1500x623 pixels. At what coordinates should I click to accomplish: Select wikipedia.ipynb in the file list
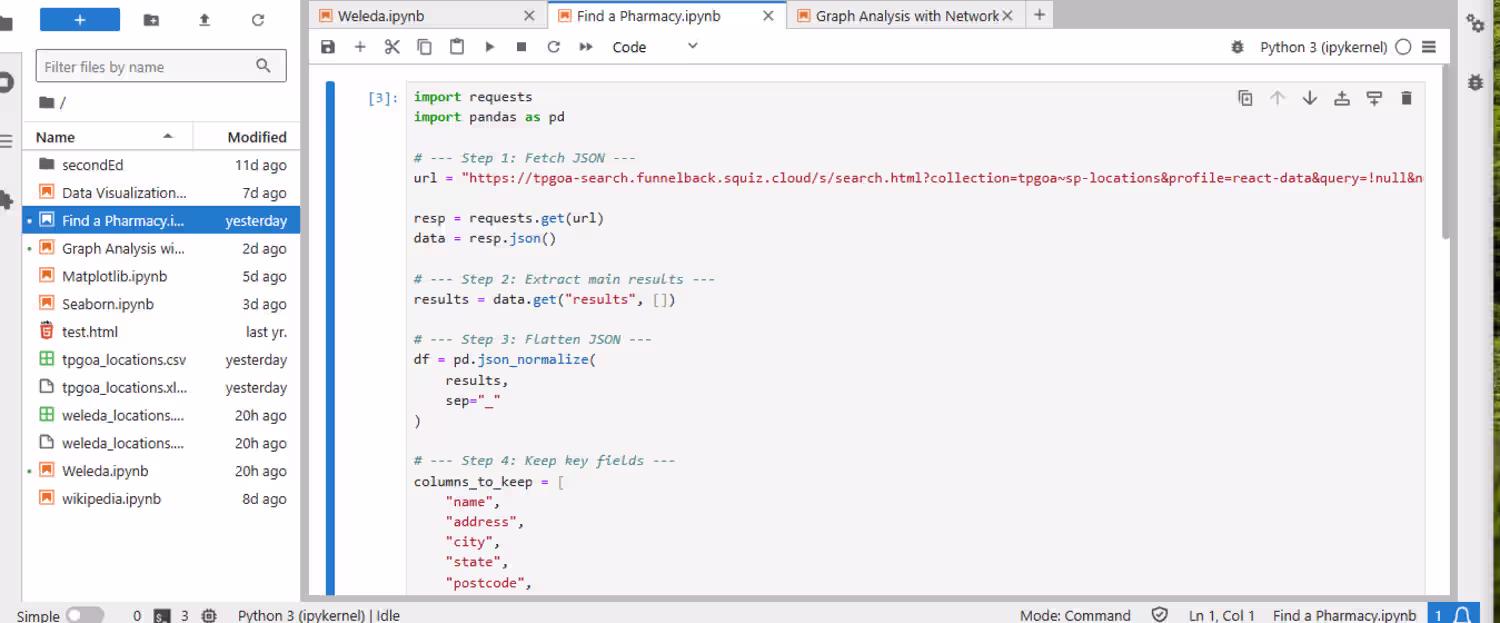(x=161, y=499)
